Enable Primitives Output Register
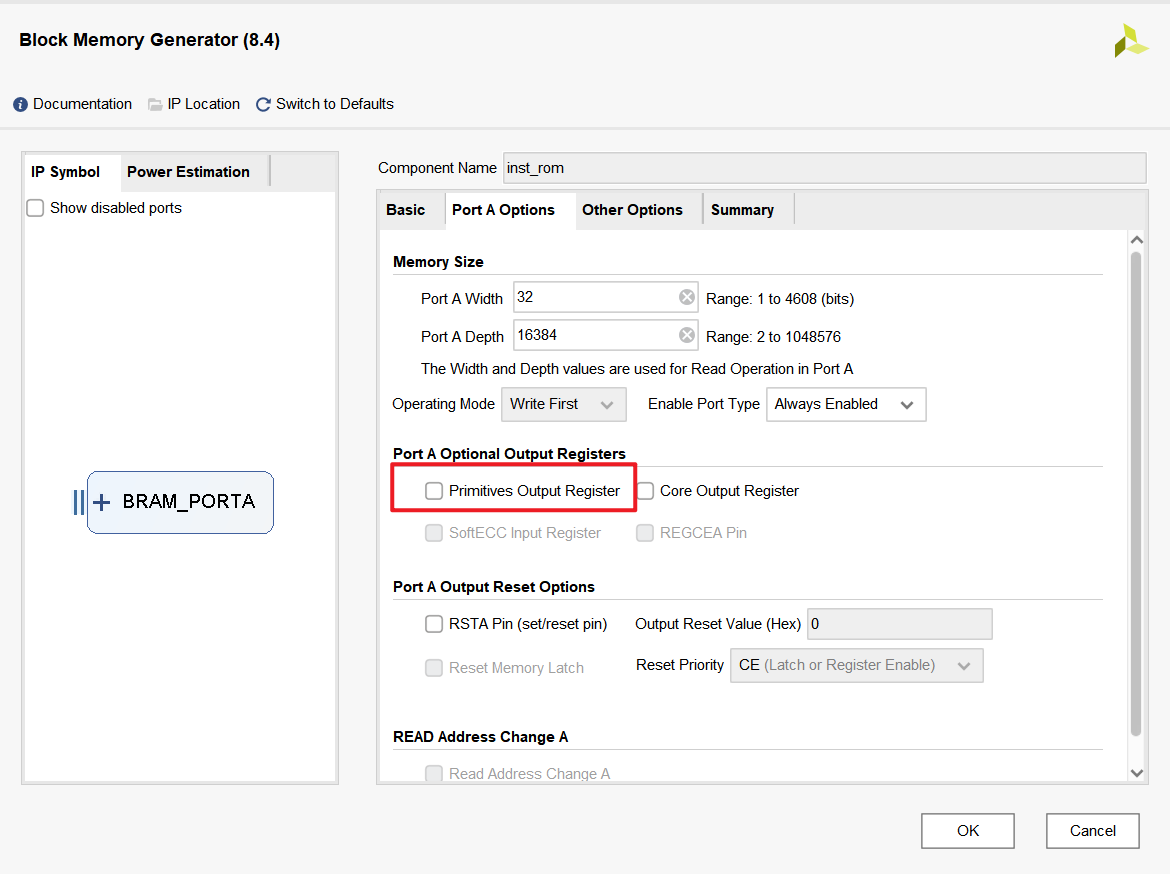1170x874 pixels. tap(434, 490)
